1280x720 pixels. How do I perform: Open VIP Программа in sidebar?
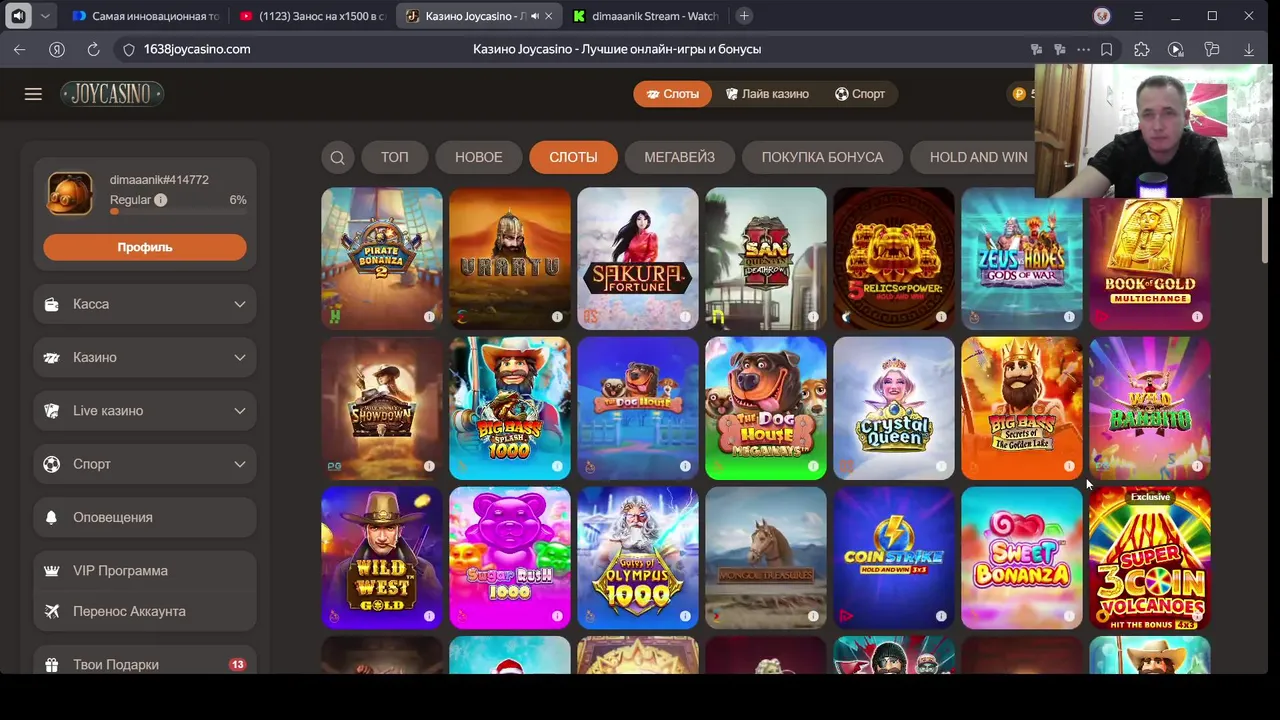145,571
